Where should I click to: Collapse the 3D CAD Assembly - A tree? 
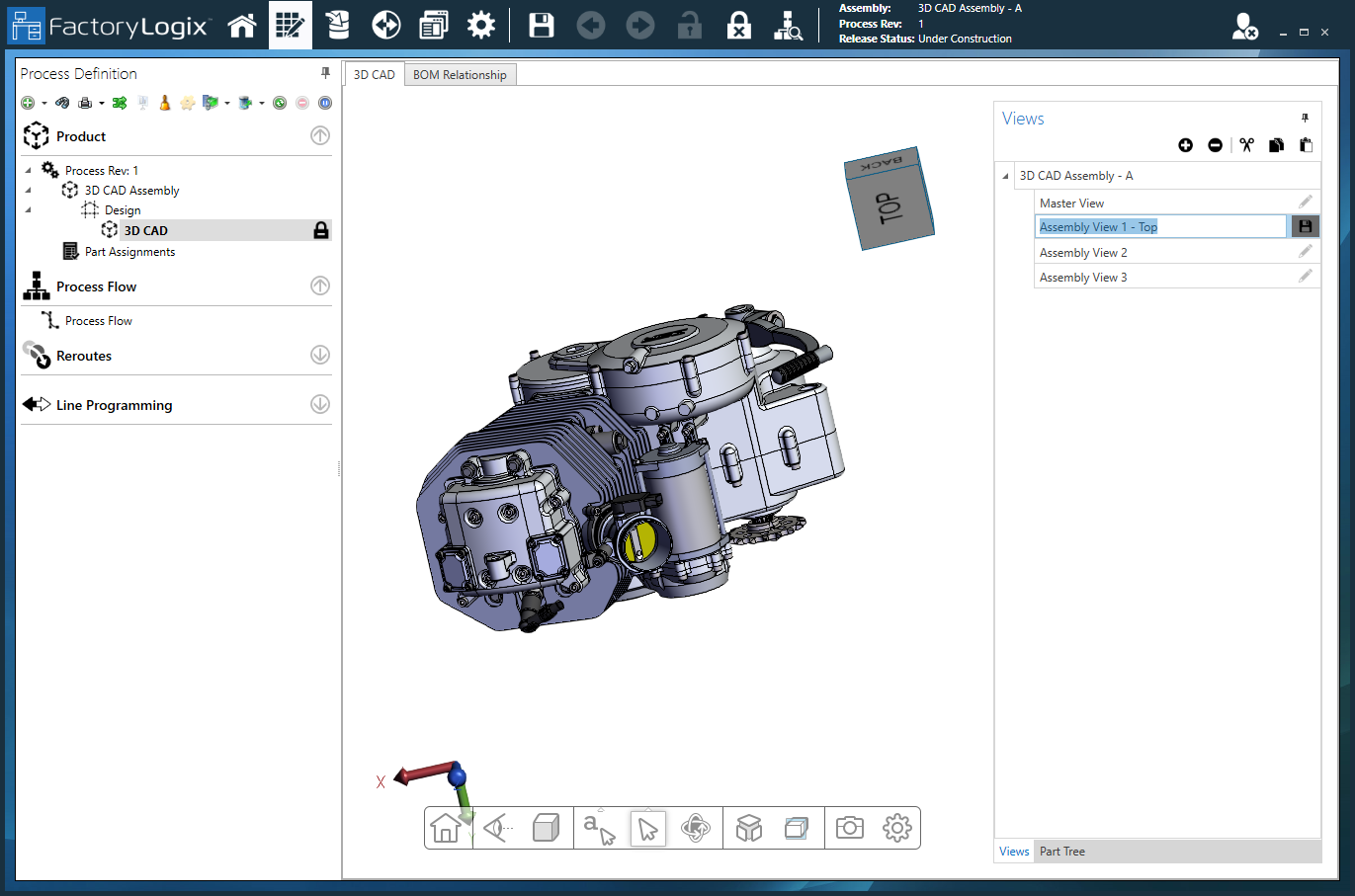coord(1006,176)
